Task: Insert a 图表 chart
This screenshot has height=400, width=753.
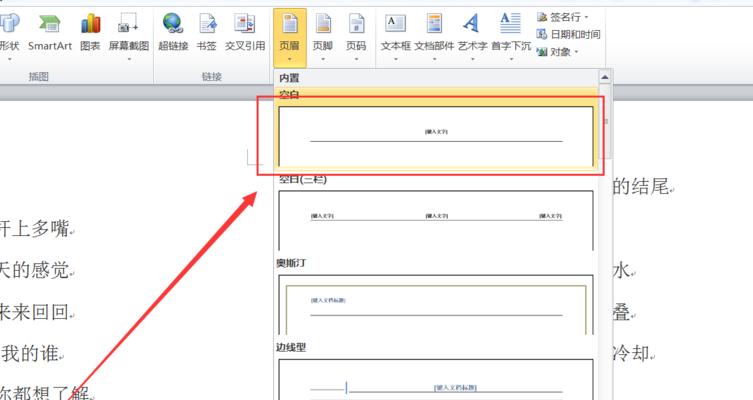Action: (90, 34)
